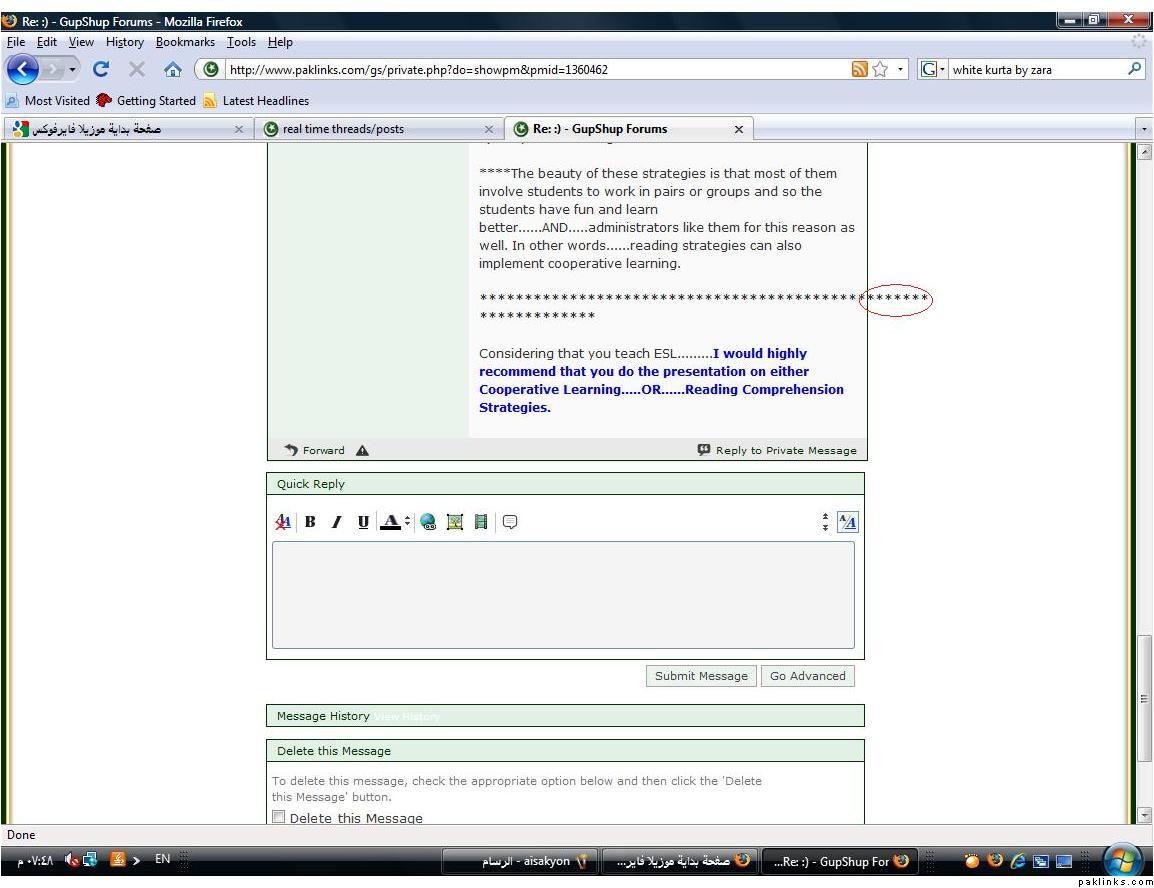Check the 'Delete this Message' checkbox
Viewport: 1154px width, 888px height.
tap(279, 818)
